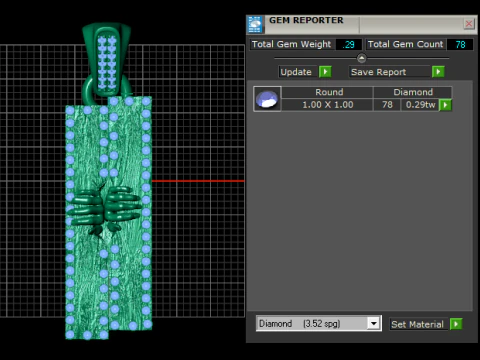Select the gem count 78 table cell
The height and width of the screenshot is (360, 480).
click(387, 105)
